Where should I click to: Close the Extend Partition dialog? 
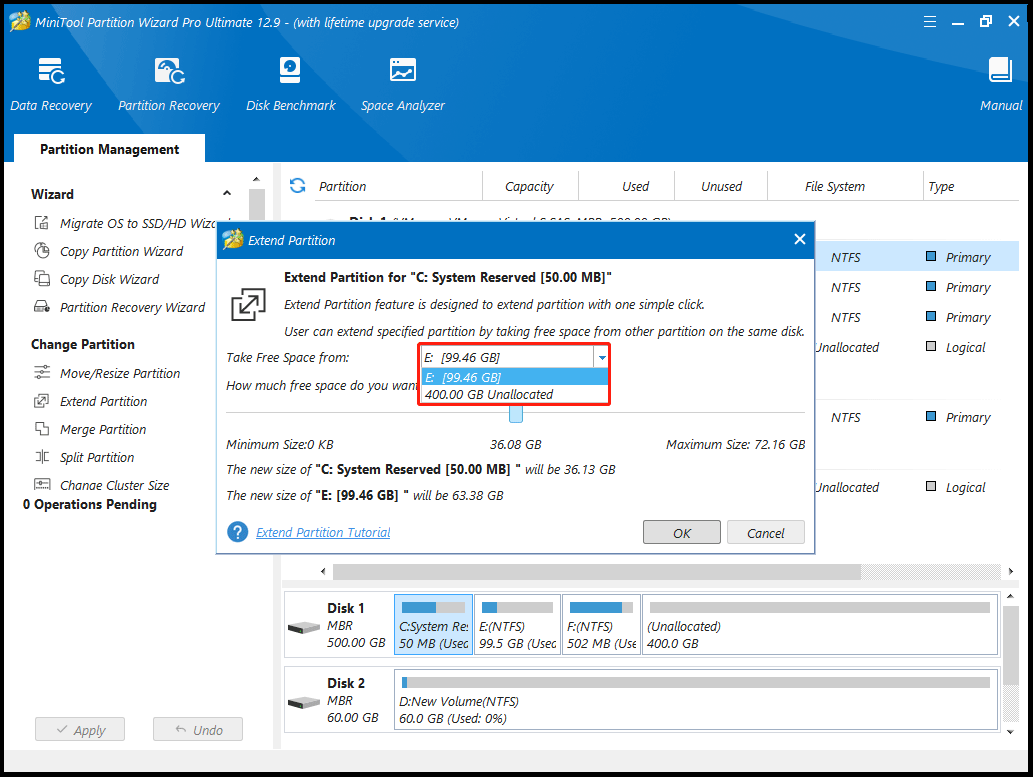799,240
